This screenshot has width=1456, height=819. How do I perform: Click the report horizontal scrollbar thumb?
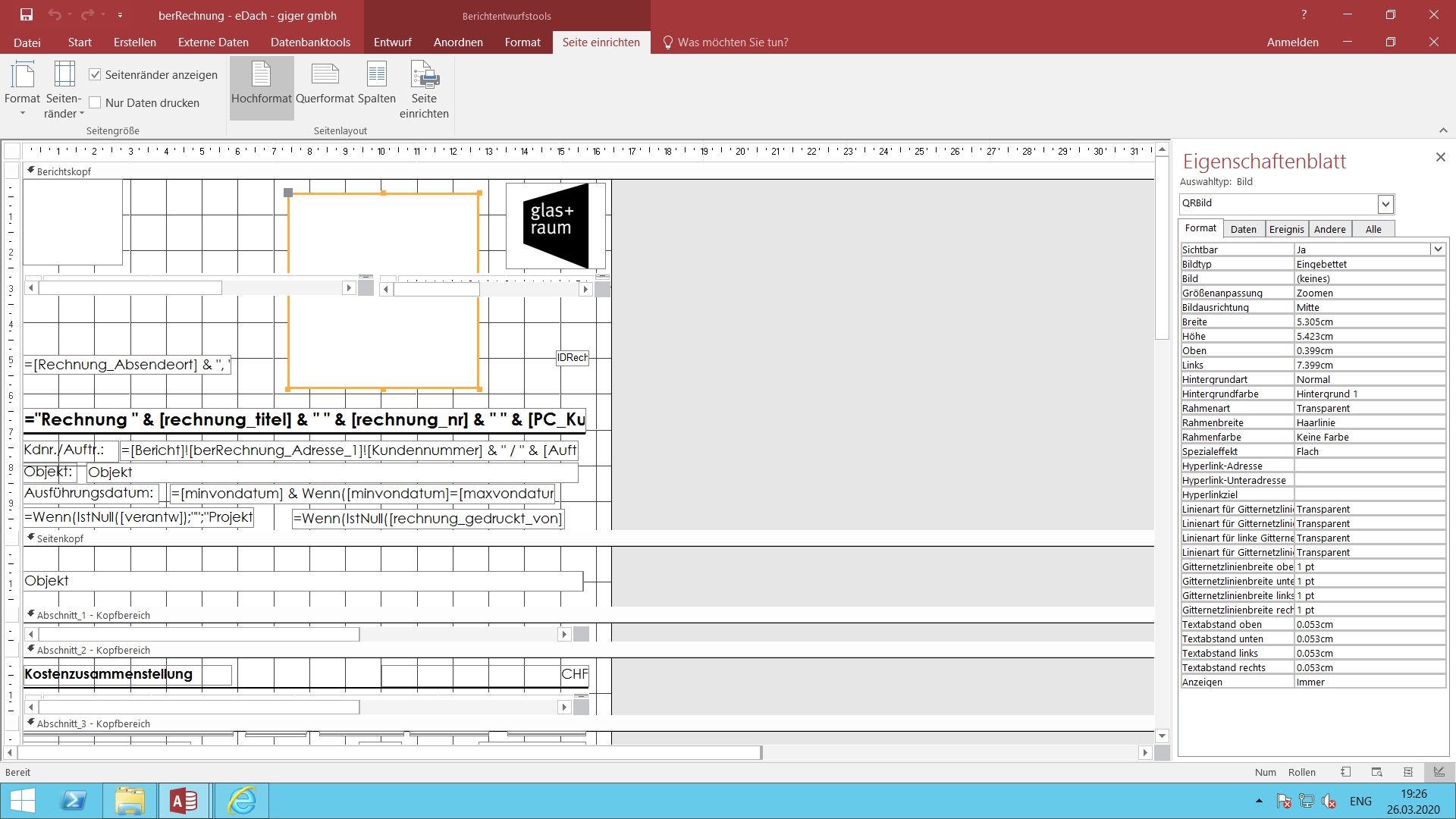pyautogui.click(x=390, y=752)
